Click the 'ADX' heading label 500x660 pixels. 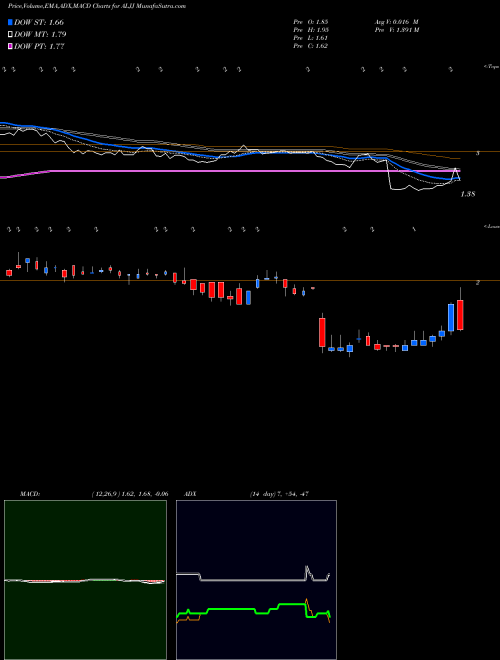(190, 494)
